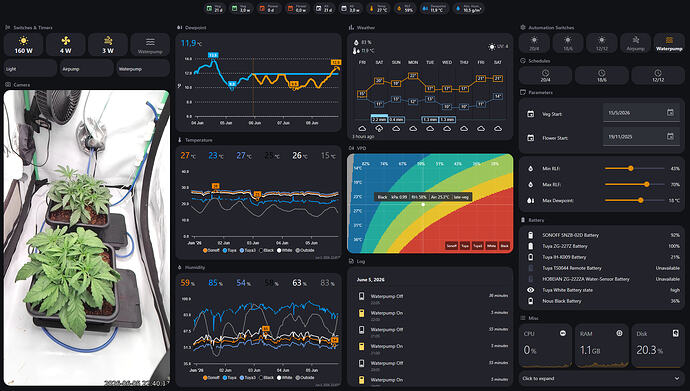Viewport: 690px width, 391px height.
Task: Click the Flower weeks chip in top bar
Action: pos(296,8)
